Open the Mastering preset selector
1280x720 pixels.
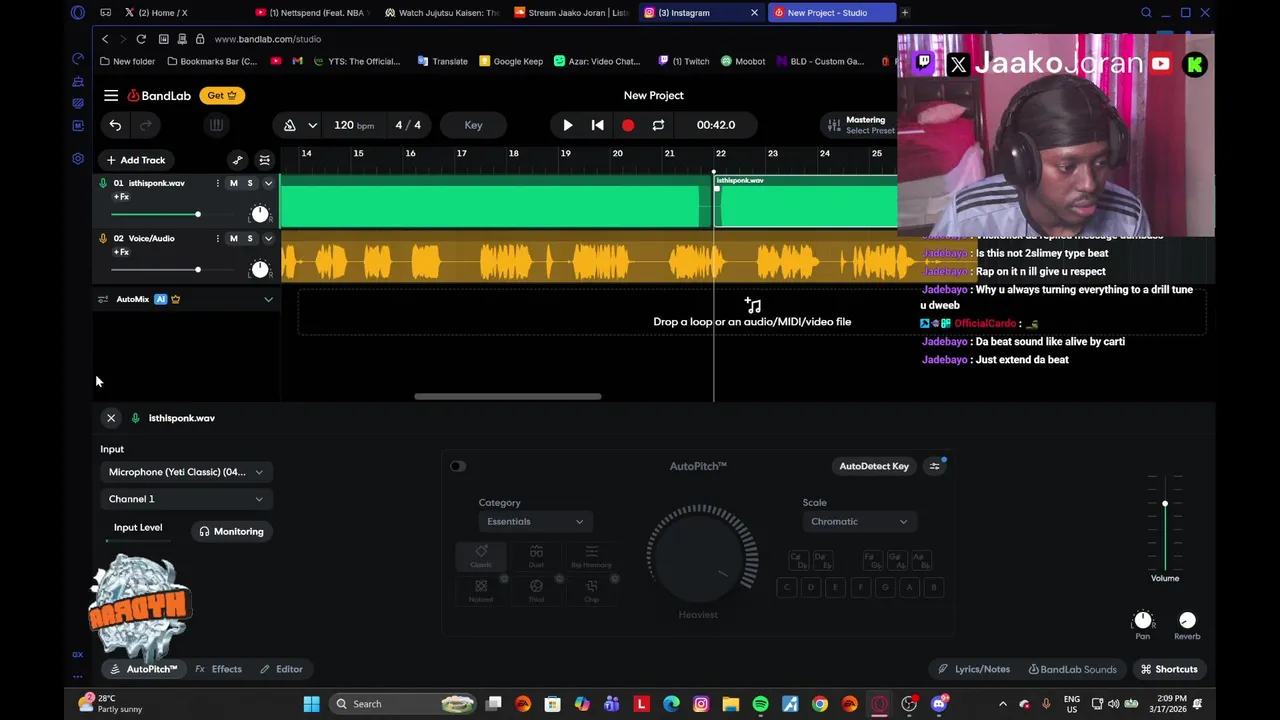[x=860, y=125]
